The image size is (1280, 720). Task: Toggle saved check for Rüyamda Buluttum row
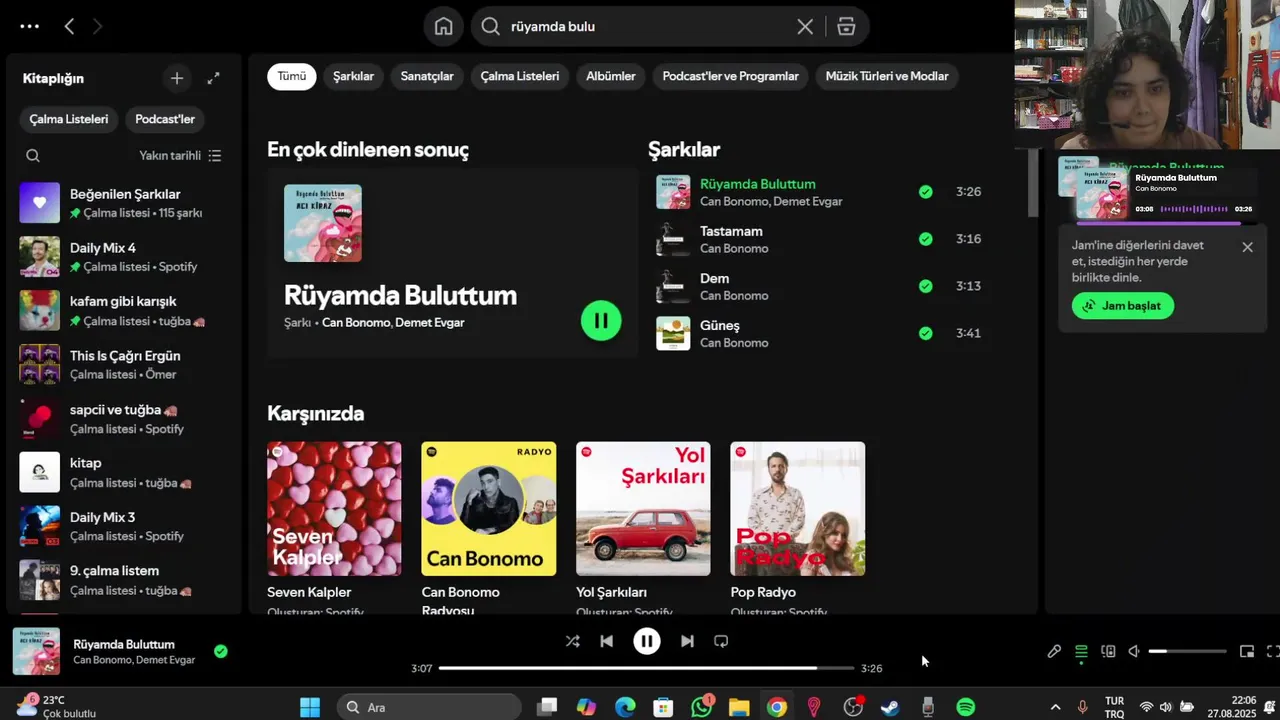(925, 192)
